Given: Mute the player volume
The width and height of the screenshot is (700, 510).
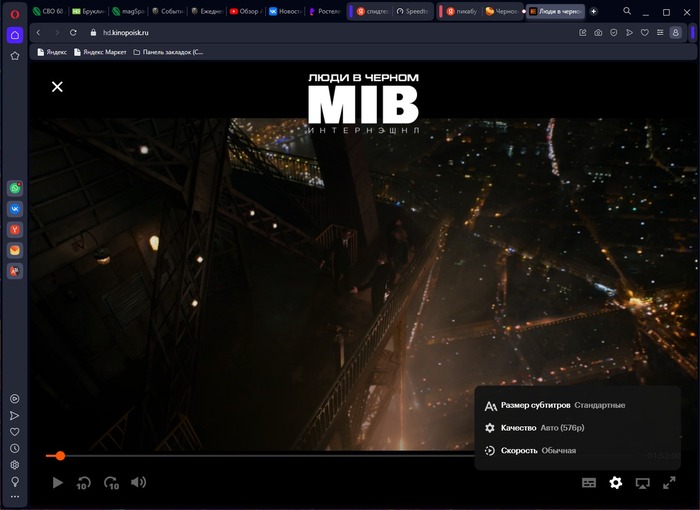Looking at the screenshot, I should pyautogui.click(x=138, y=482).
